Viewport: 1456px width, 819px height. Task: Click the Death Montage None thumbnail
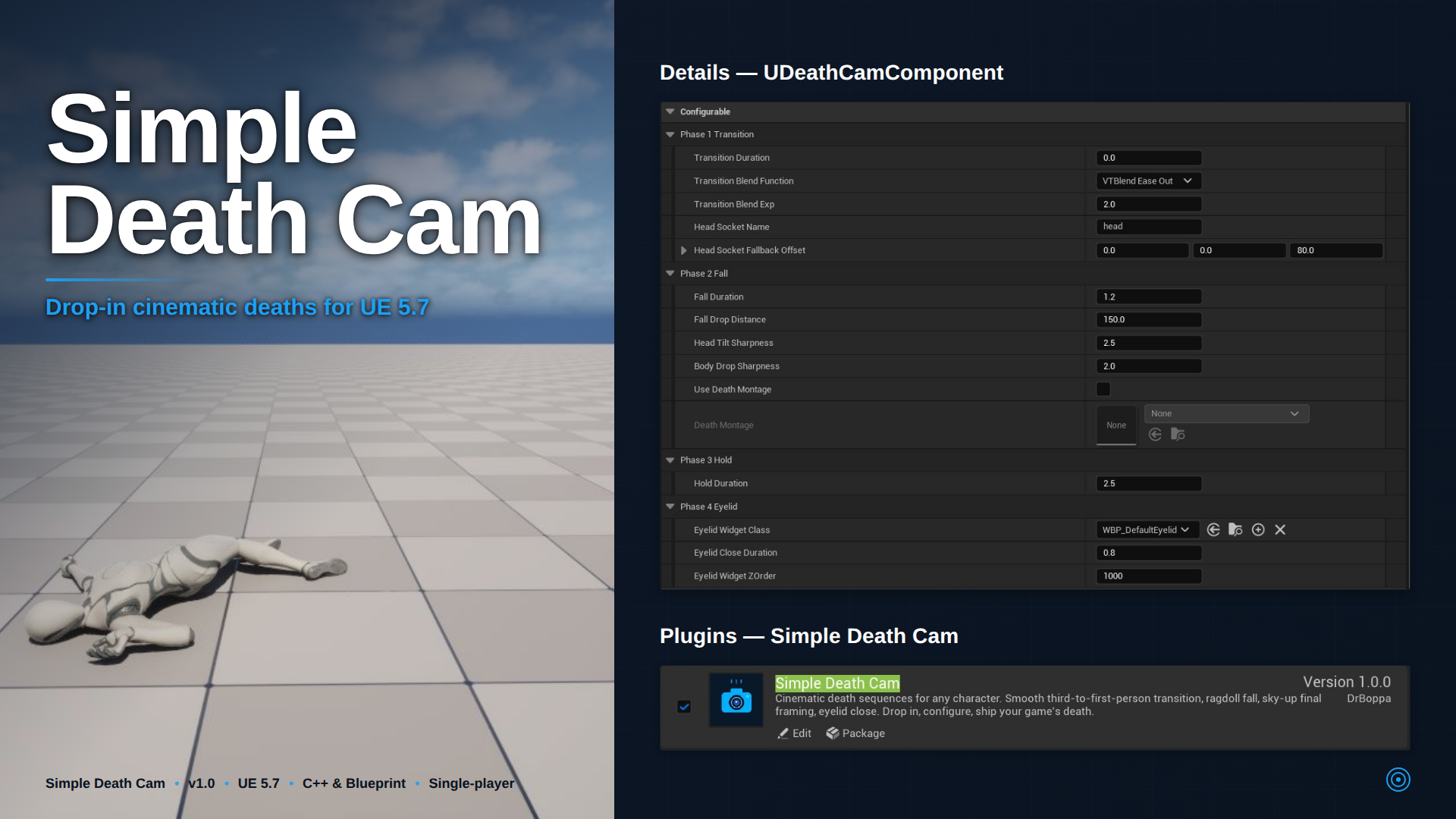tap(1116, 425)
